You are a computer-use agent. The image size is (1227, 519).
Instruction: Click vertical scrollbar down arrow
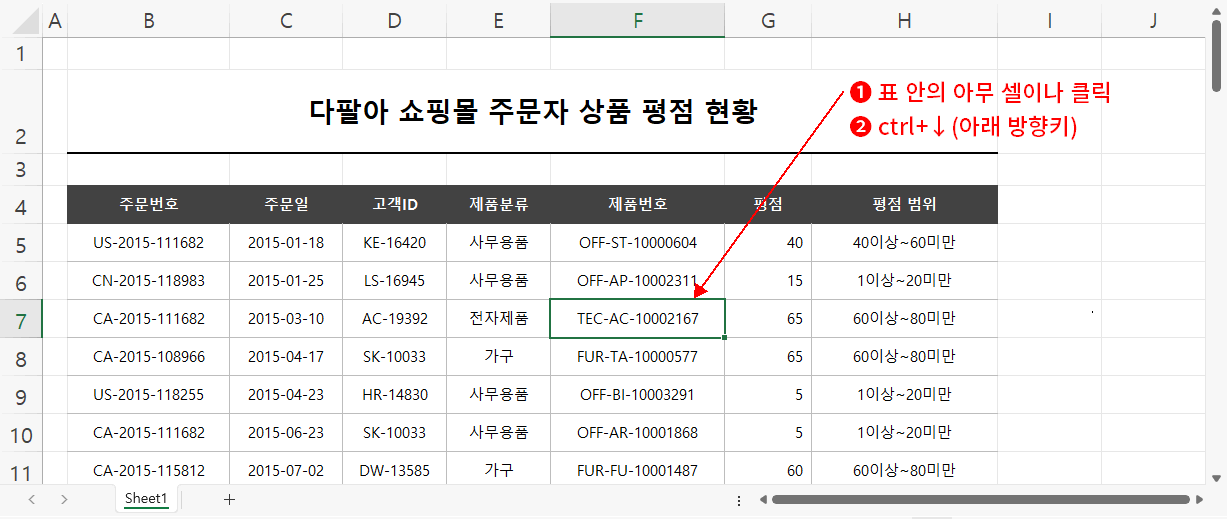(1216, 478)
